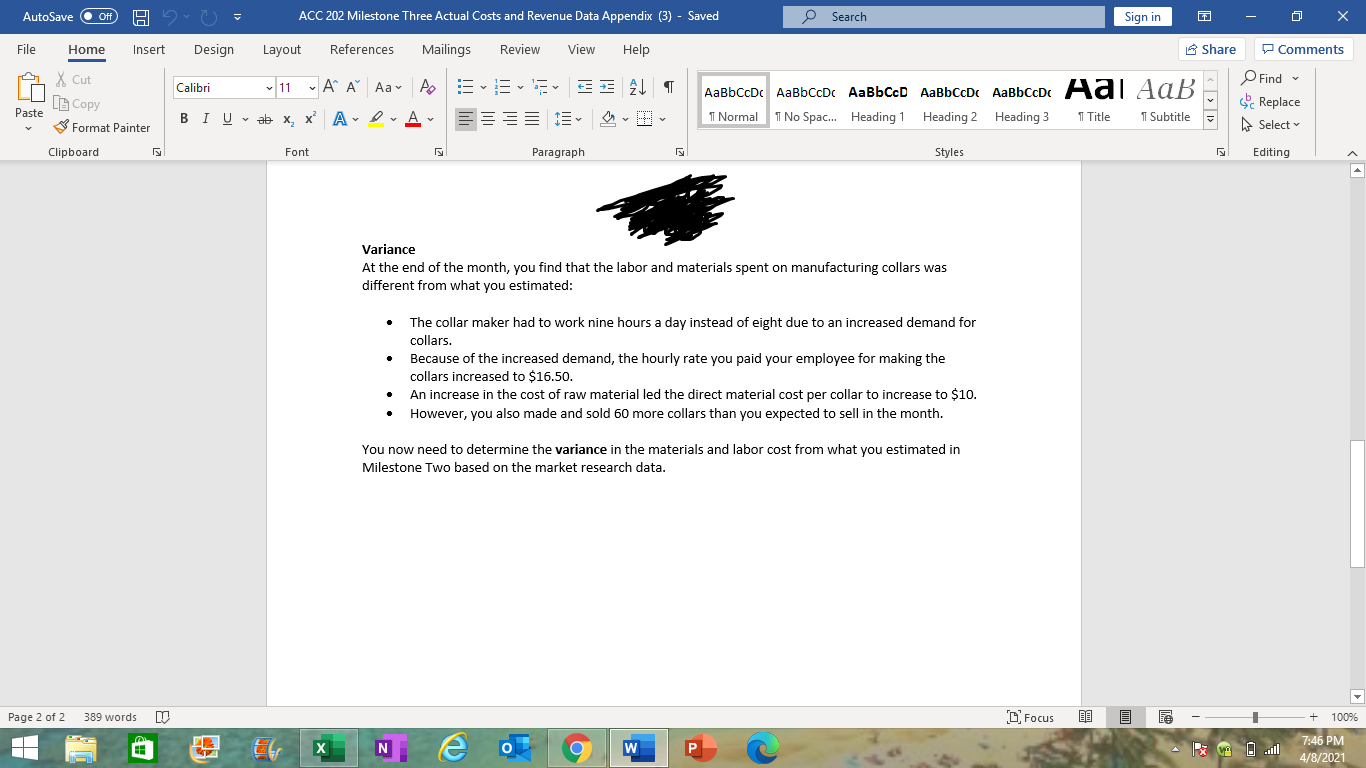1366x768 pixels.
Task: Expand the text highlight color options
Action: (392, 118)
